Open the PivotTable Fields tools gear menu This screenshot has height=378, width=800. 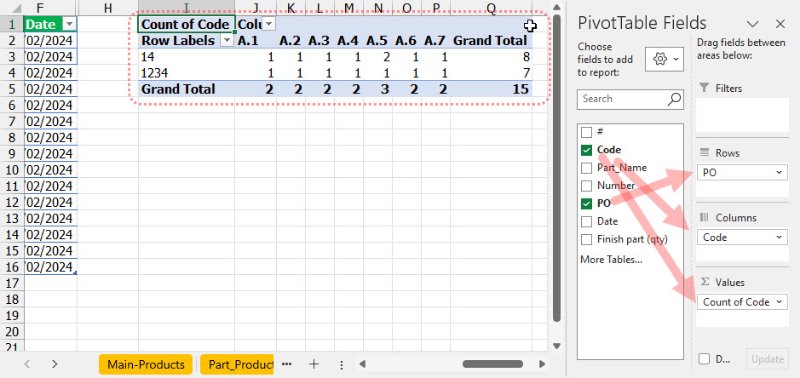point(664,60)
